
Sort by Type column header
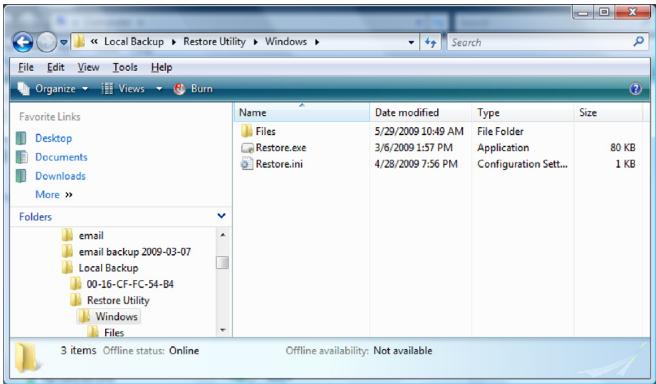(522, 113)
